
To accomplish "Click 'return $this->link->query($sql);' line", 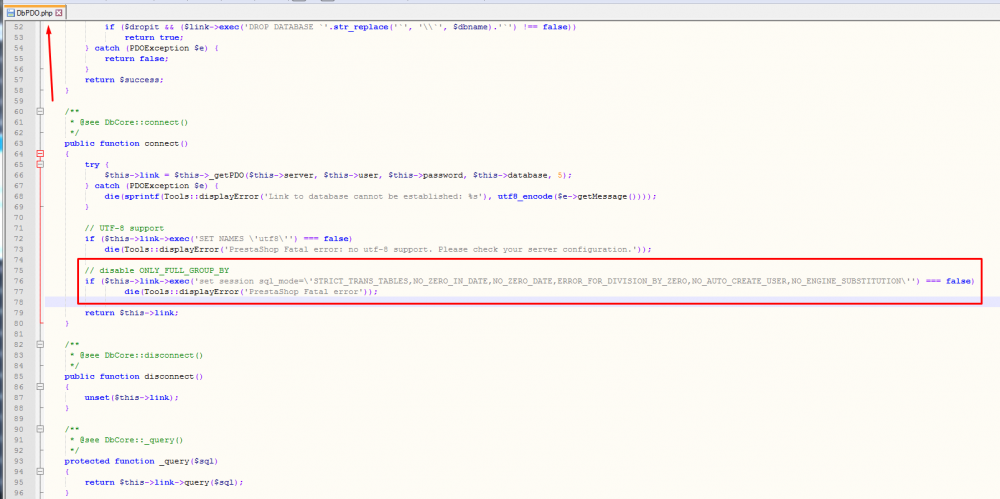I will 164,482.
